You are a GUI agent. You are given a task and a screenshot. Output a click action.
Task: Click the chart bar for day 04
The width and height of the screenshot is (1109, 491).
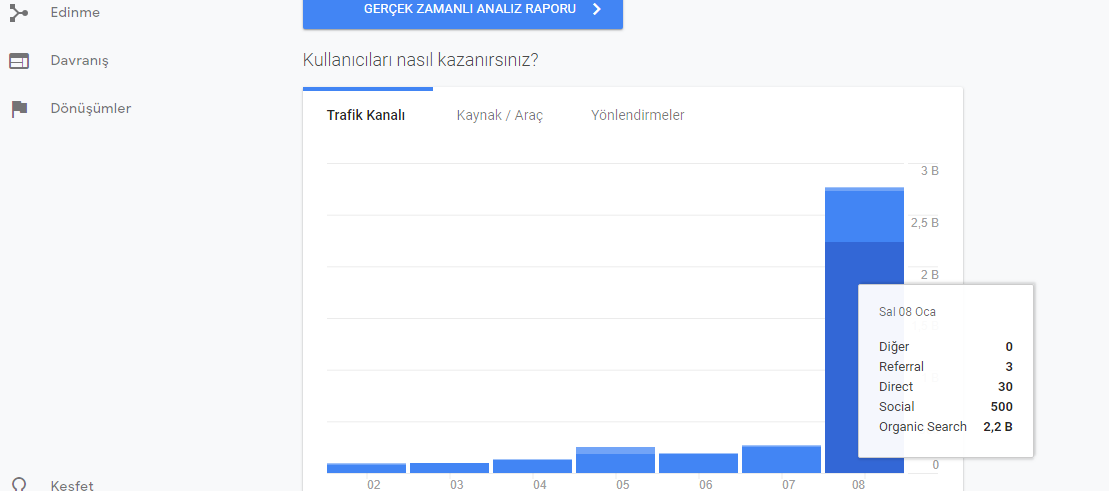(533, 466)
